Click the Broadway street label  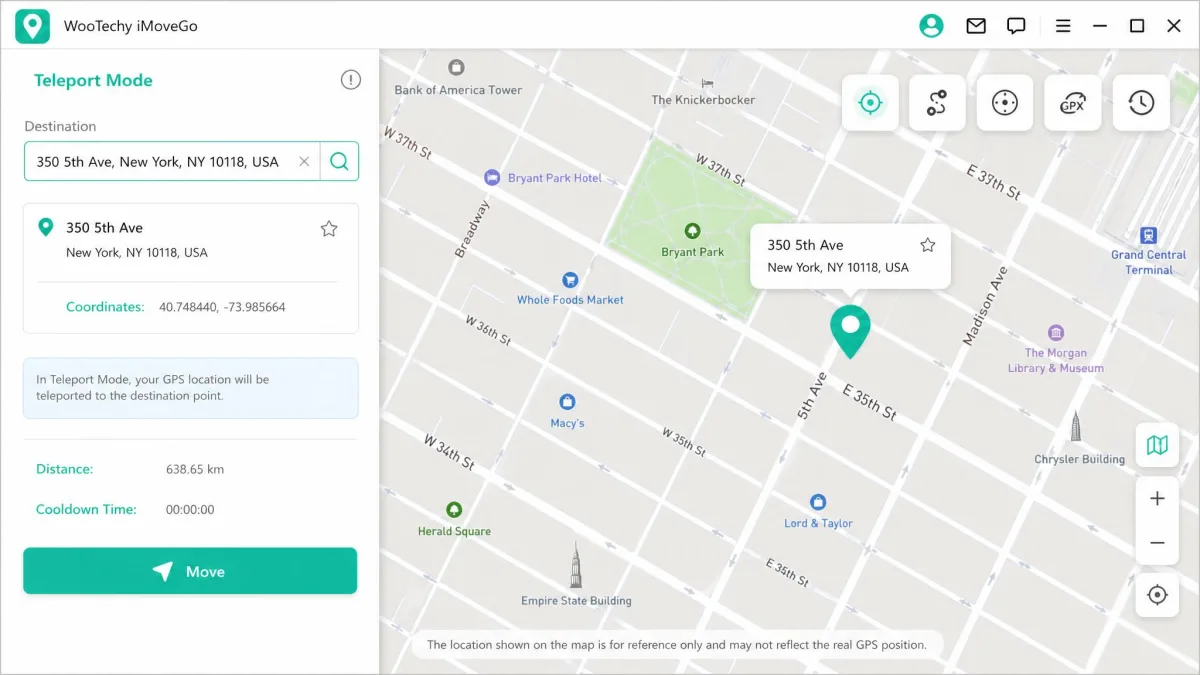point(472,229)
